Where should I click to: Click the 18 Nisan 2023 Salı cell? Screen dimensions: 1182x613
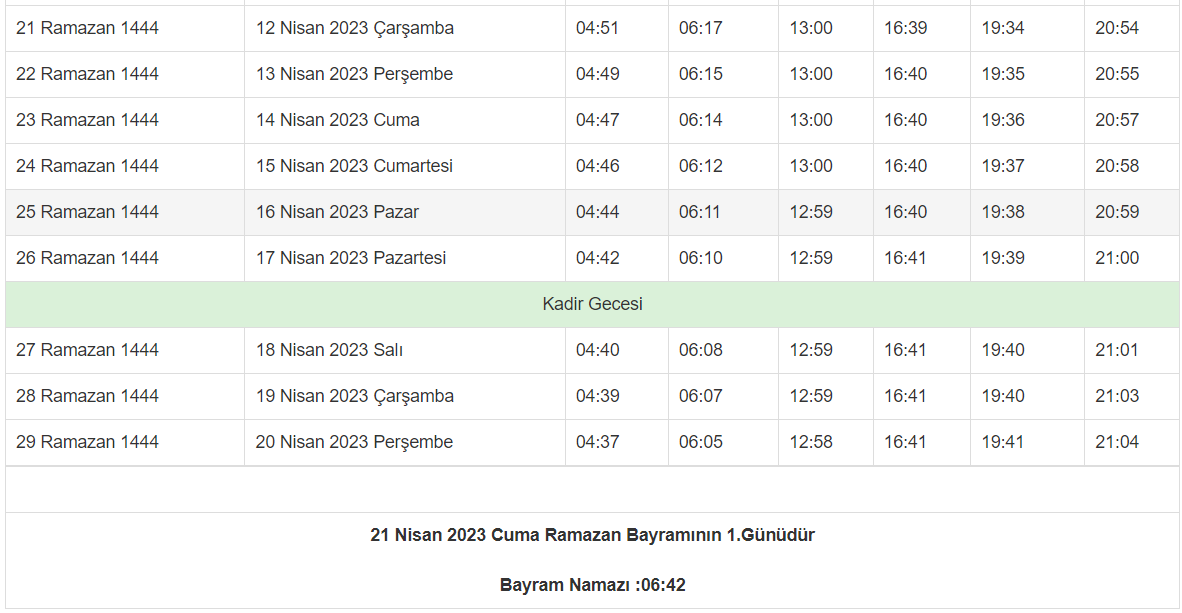[x=329, y=350]
